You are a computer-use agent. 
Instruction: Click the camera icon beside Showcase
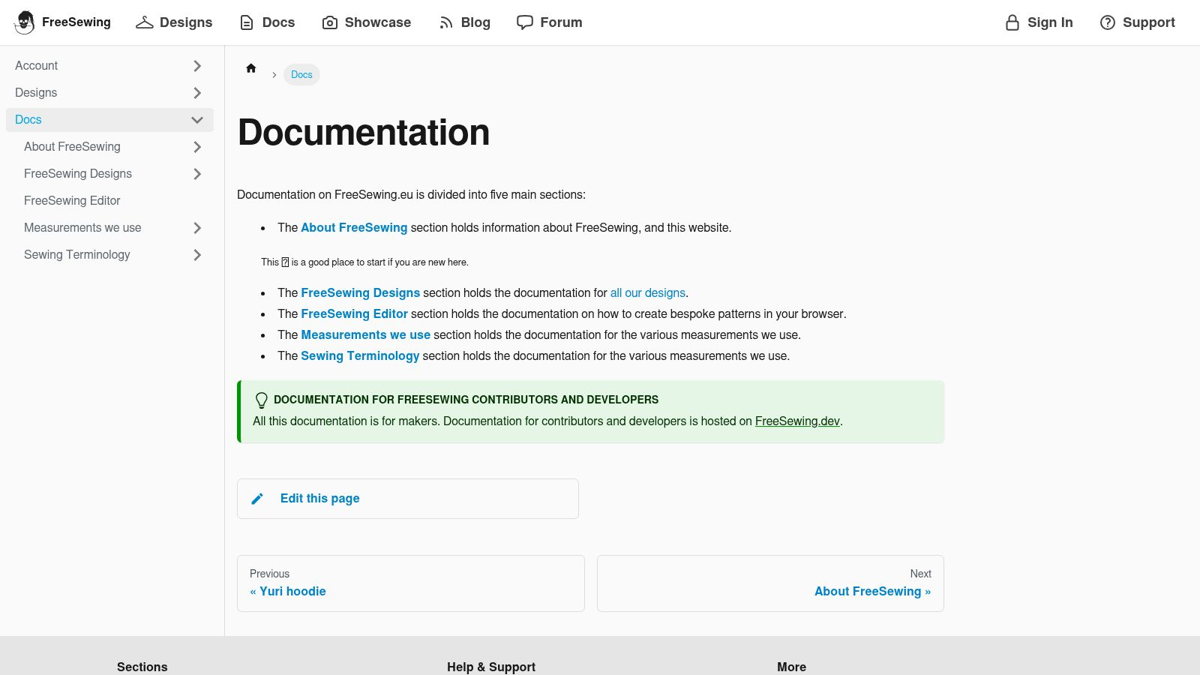pyautogui.click(x=330, y=22)
